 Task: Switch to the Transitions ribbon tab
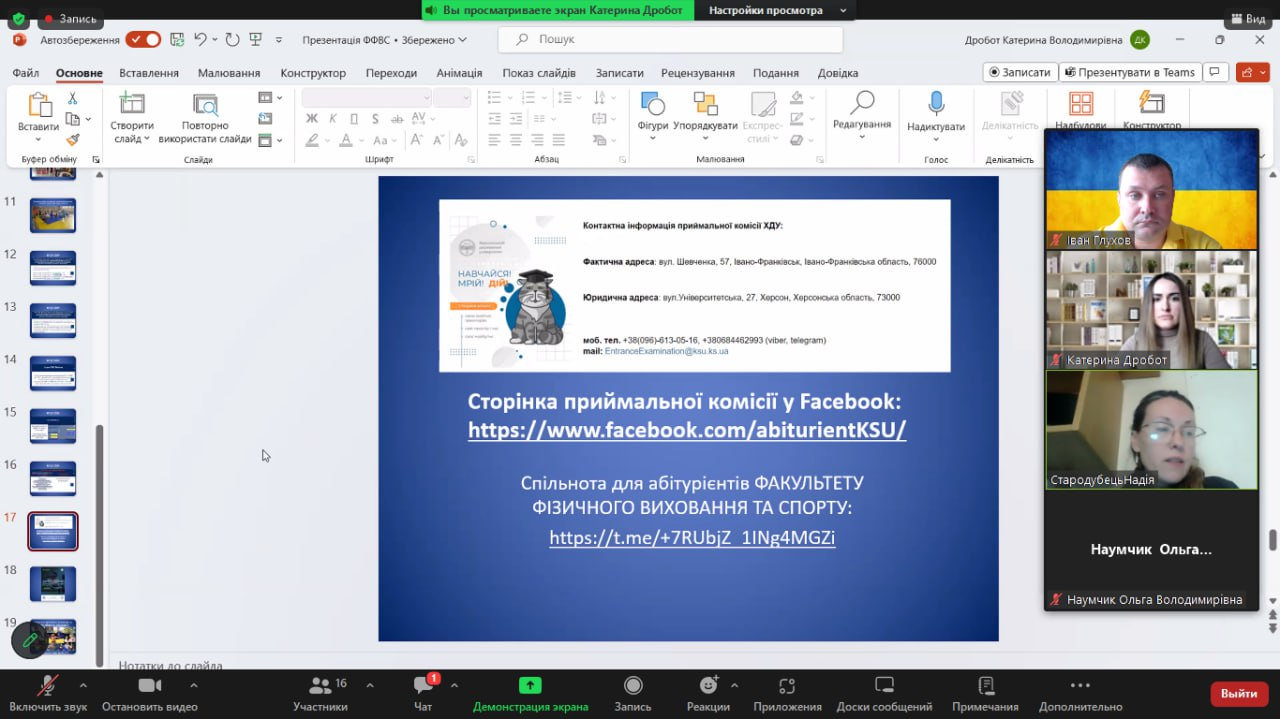click(x=391, y=73)
